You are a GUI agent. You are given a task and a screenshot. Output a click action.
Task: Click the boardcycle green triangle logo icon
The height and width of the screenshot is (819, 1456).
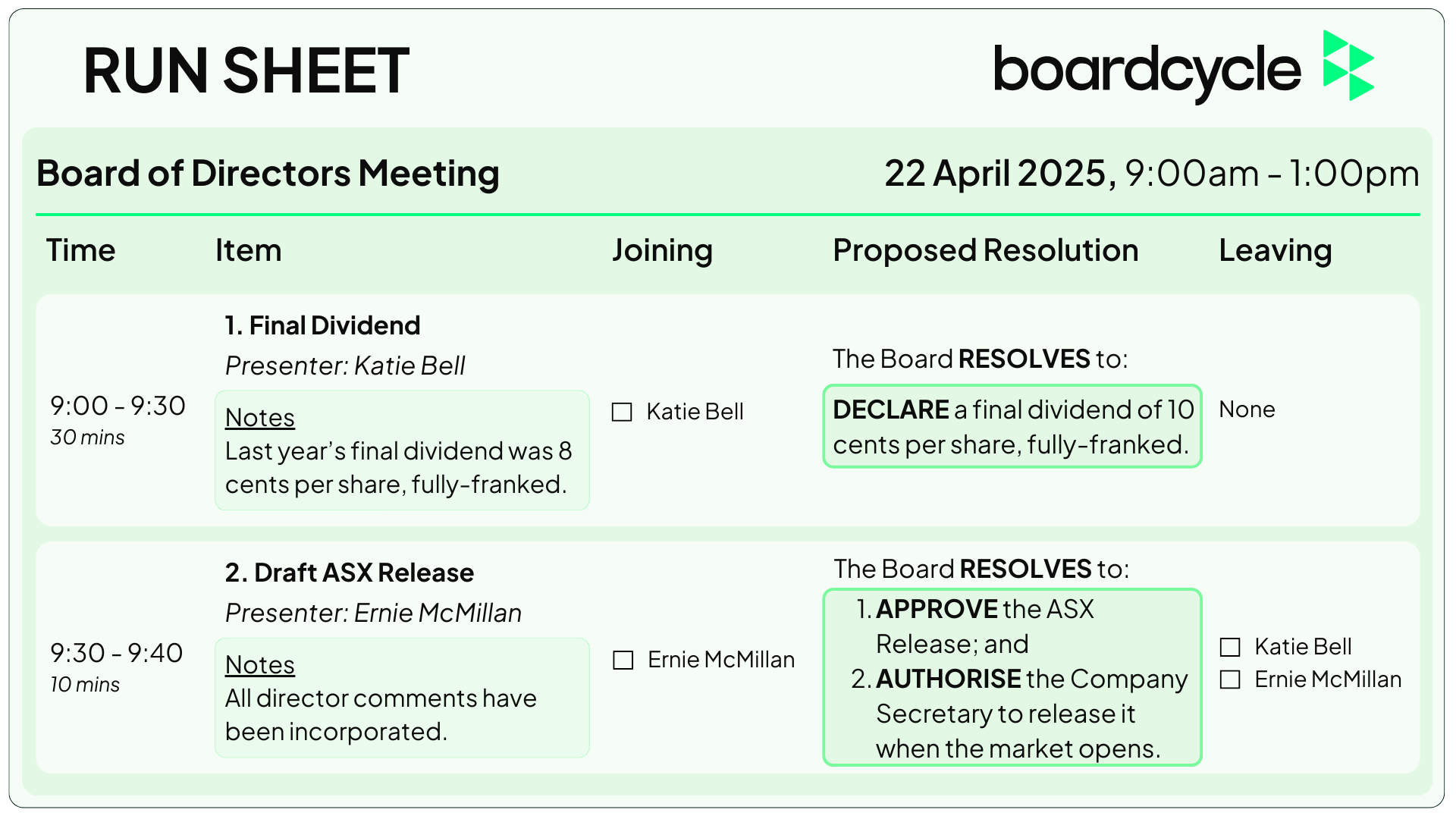(1348, 65)
